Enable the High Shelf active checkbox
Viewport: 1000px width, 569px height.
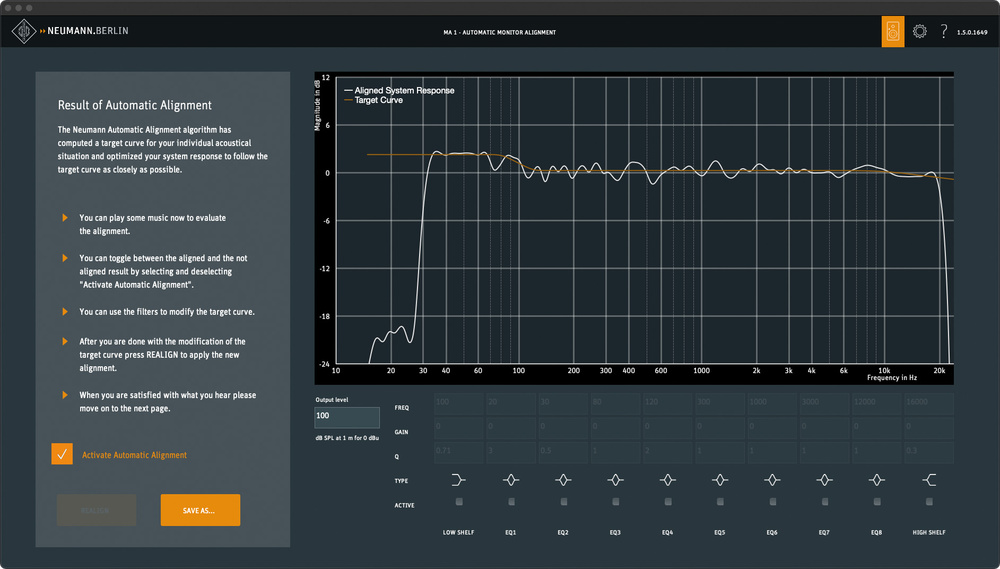pos(928,502)
